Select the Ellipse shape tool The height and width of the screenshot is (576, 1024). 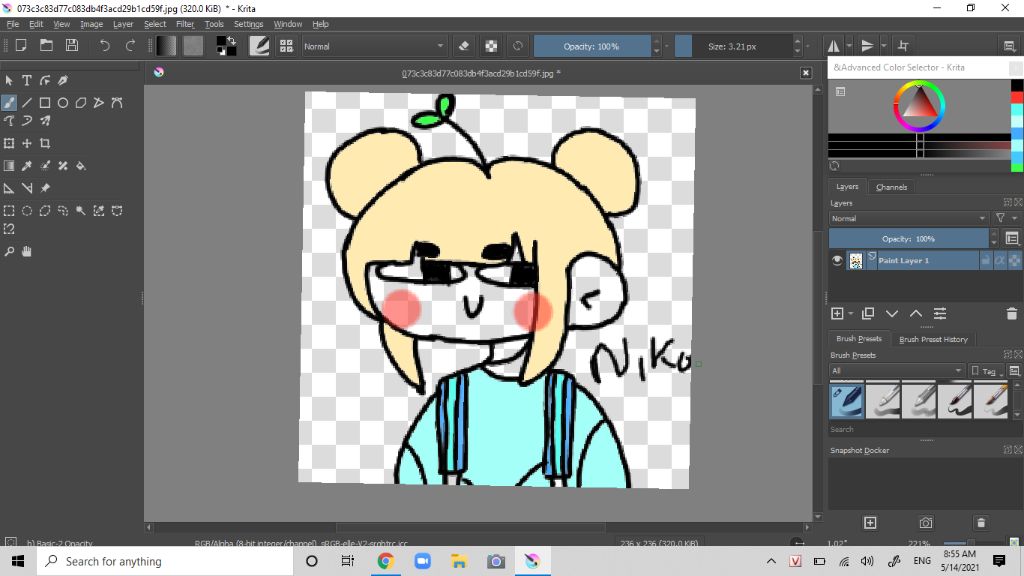63,103
